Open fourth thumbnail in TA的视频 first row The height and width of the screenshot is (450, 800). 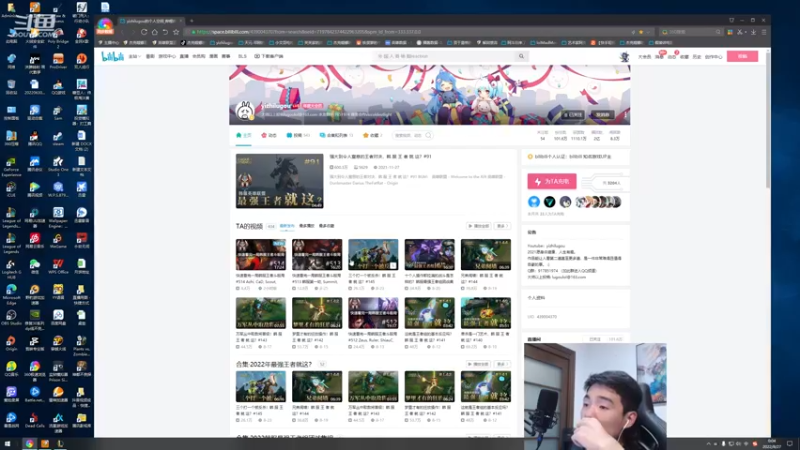429,255
